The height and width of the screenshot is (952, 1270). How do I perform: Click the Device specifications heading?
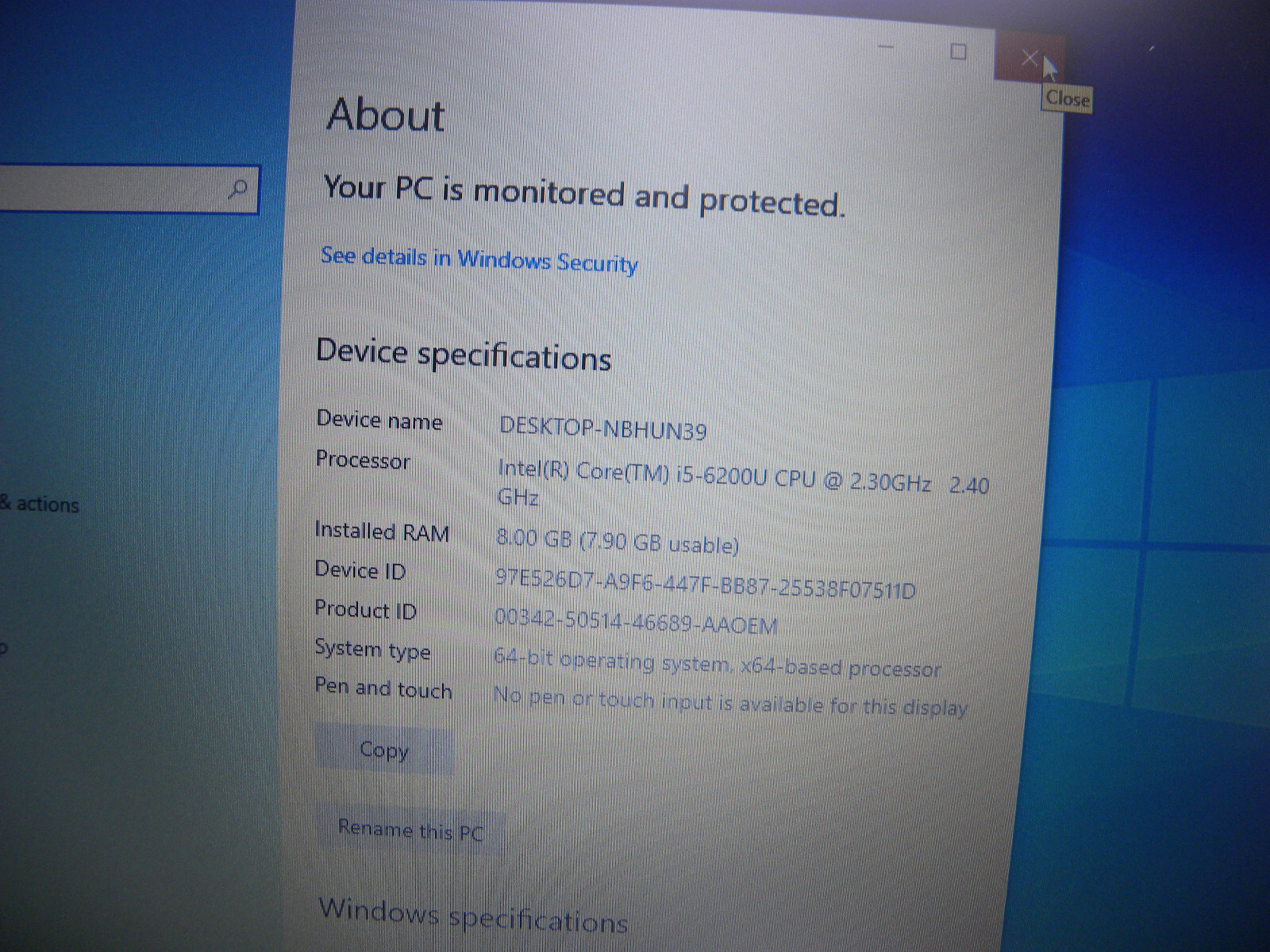pyautogui.click(x=464, y=355)
